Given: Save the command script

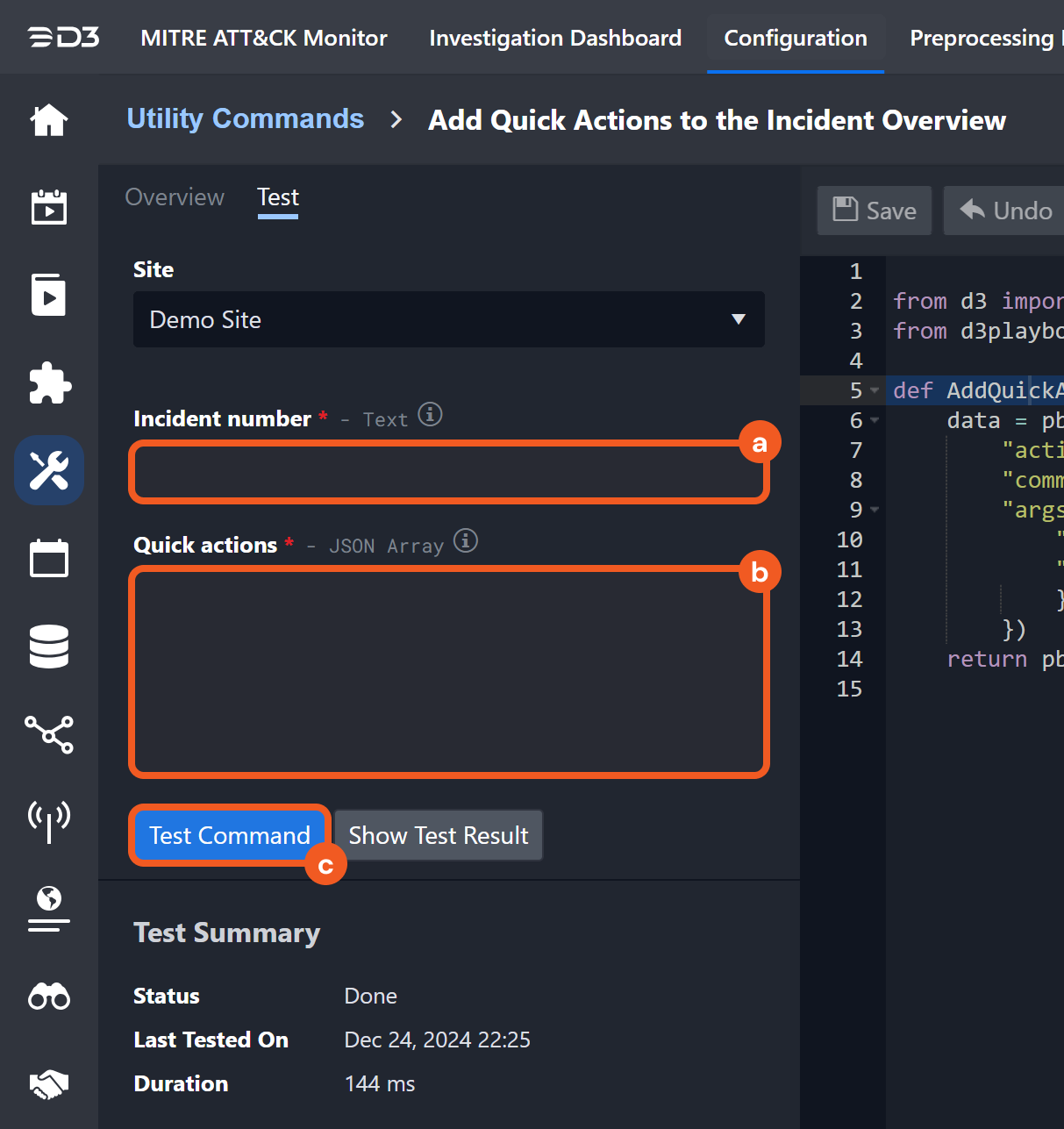Looking at the screenshot, I should tap(874, 211).
